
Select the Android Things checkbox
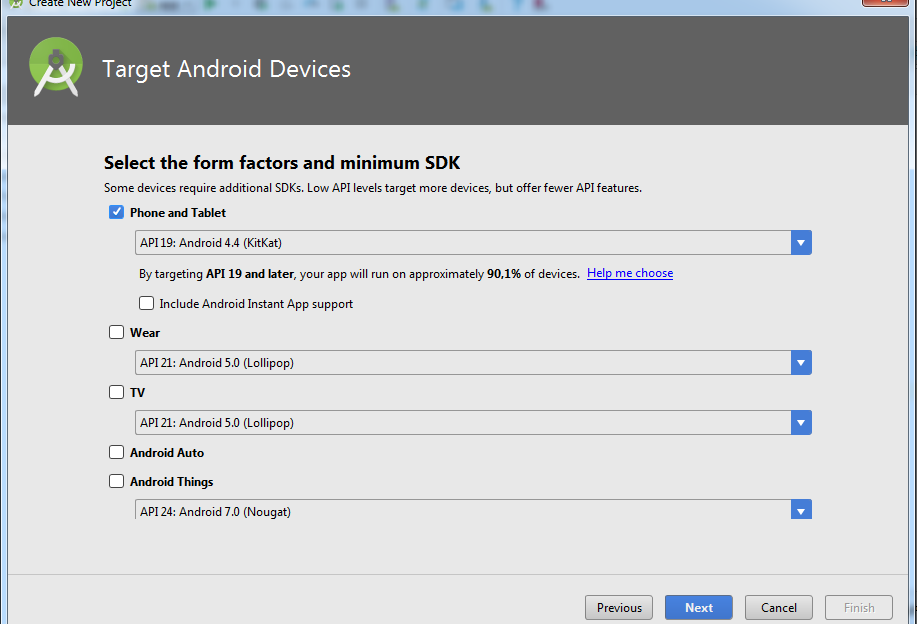(x=117, y=481)
